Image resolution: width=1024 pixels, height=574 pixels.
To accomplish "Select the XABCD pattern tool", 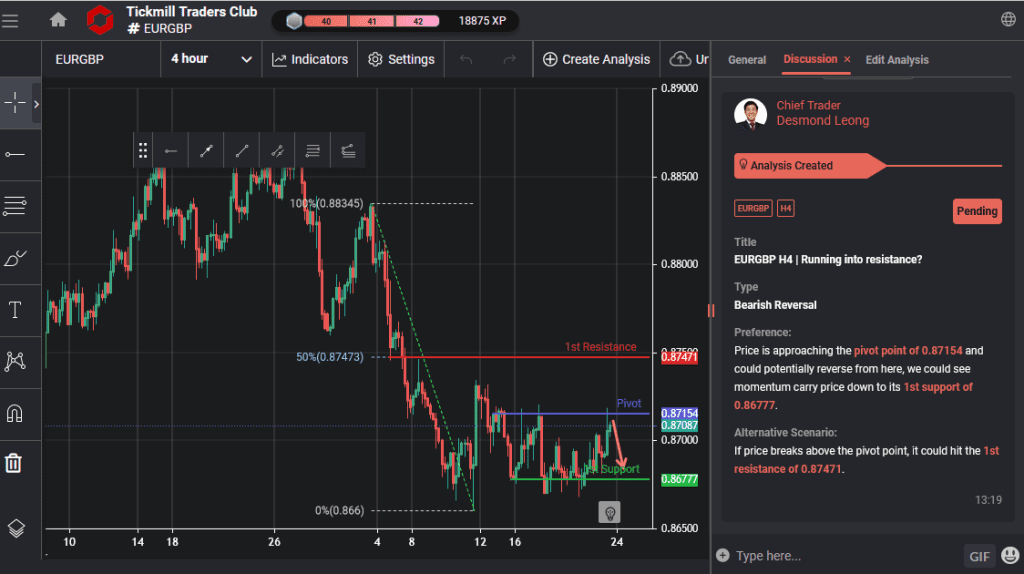I will click(x=15, y=361).
